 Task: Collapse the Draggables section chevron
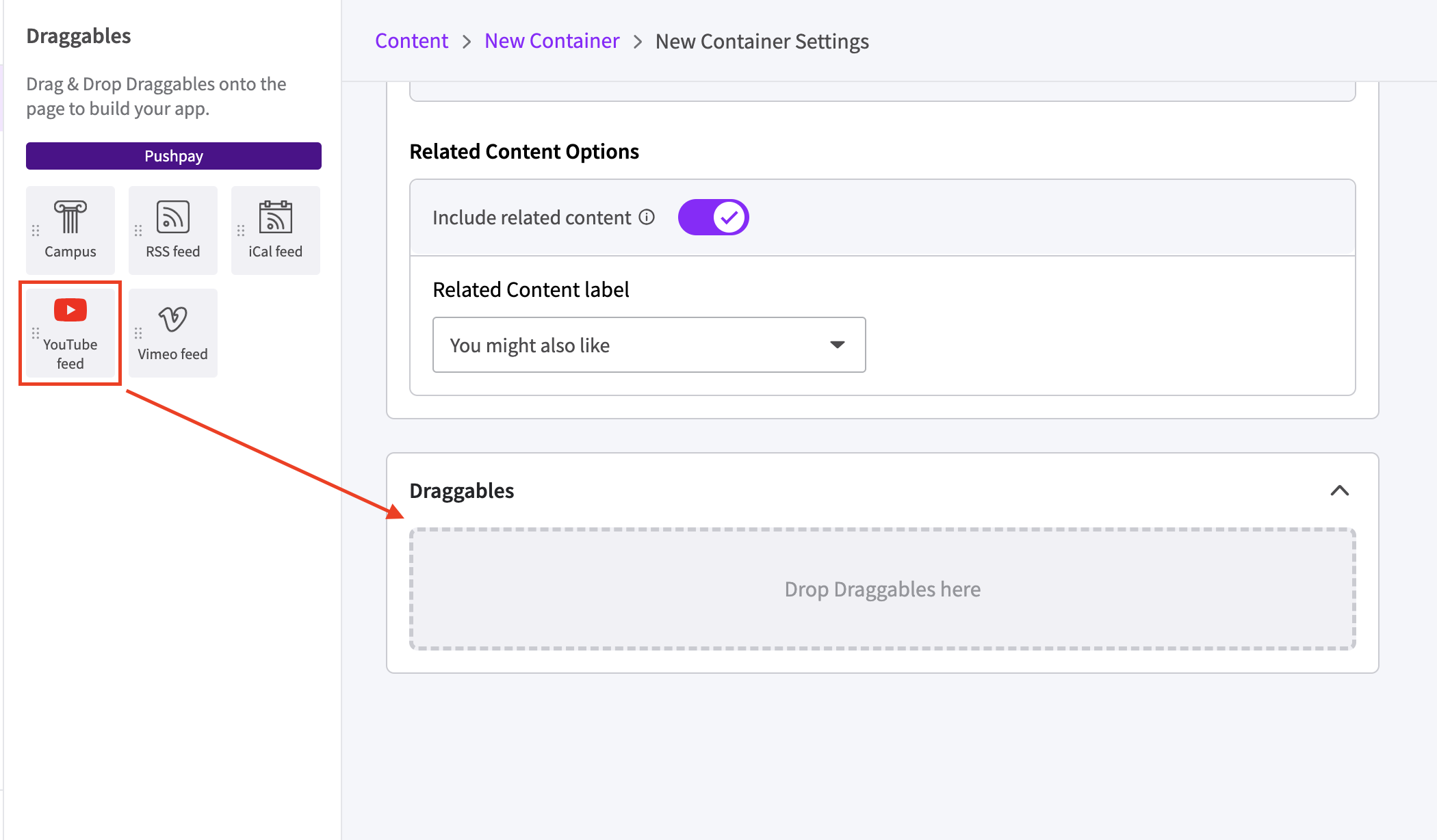1340,491
